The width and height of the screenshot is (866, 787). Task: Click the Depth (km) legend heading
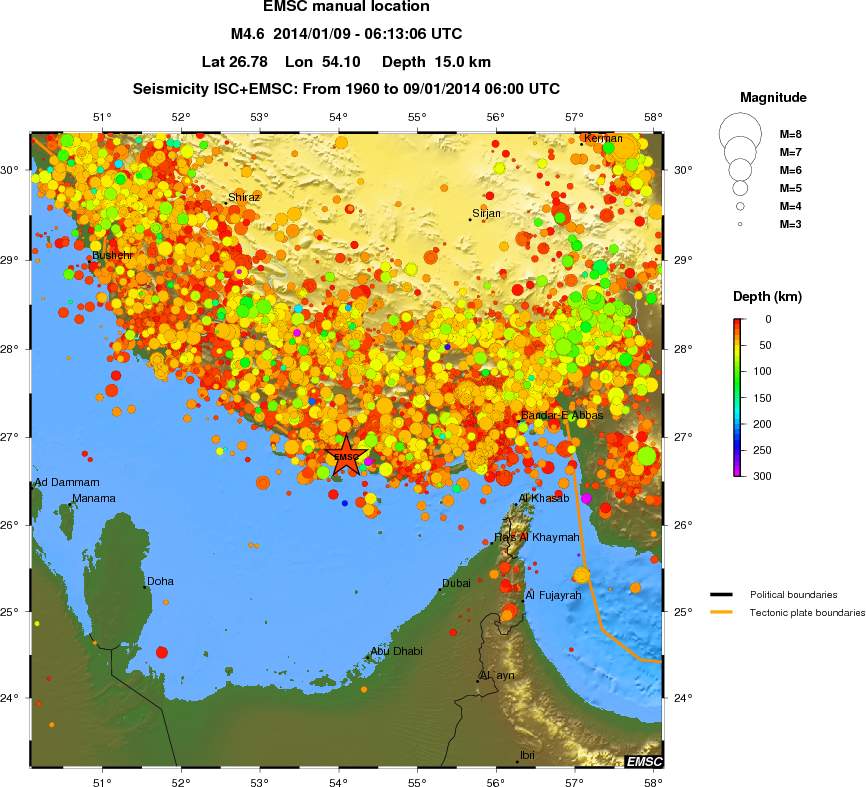[x=767, y=297]
